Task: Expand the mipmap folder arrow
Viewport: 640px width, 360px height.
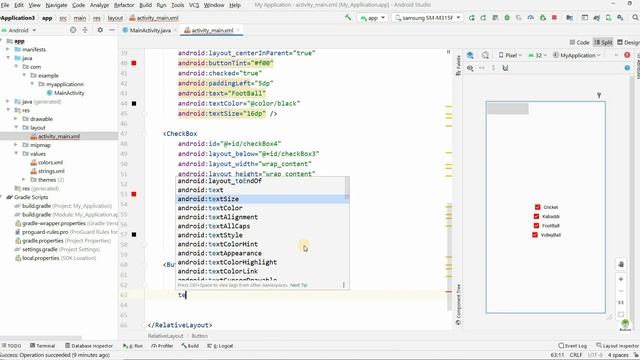Action: 16,145
